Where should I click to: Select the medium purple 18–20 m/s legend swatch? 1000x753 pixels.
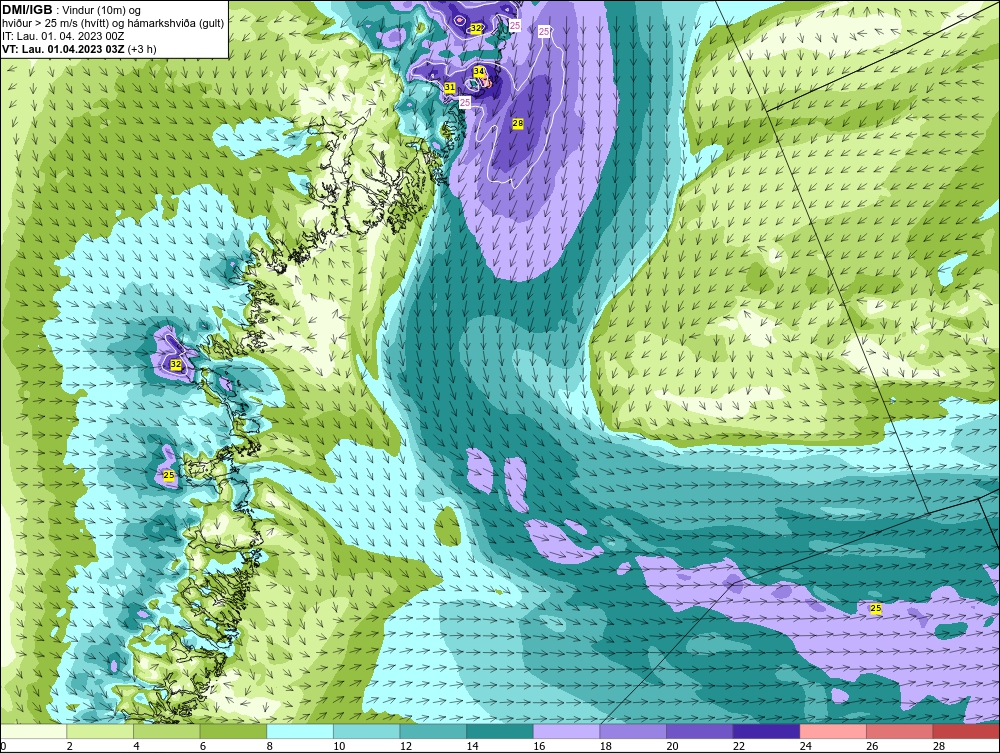click(x=633, y=731)
